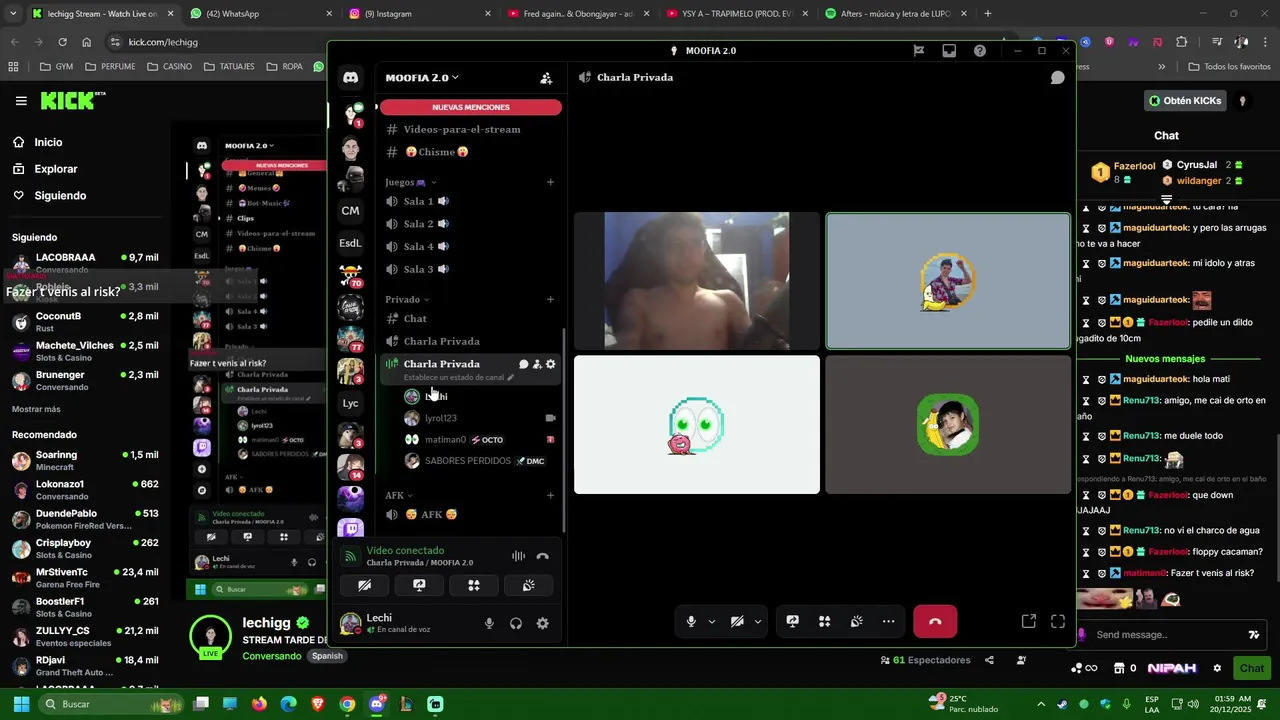This screenshot has height=720, width=1280.
Task: Open the Discord inbox icon in title bar
Action: tap(949, 51)
